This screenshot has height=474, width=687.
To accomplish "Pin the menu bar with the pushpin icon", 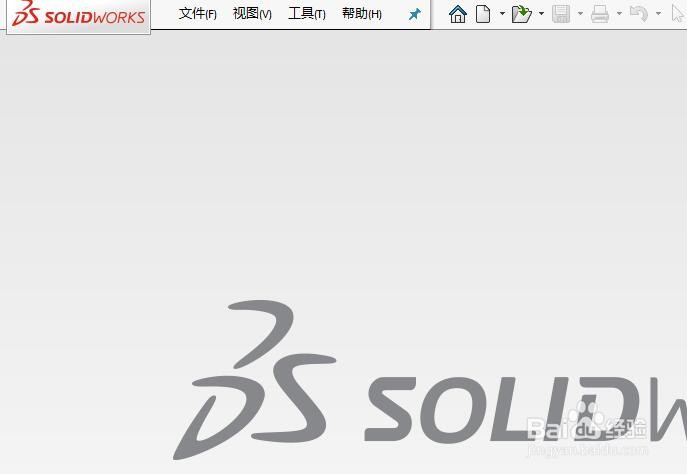I will point(414,14).
